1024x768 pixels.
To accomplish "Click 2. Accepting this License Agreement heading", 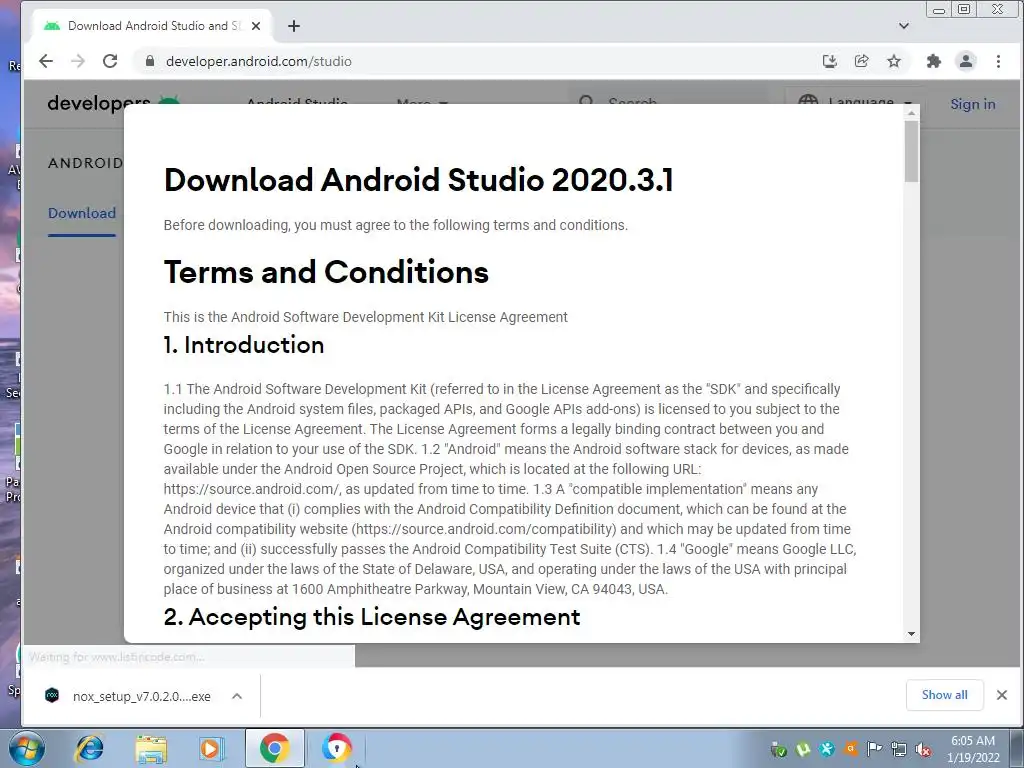I will click(x=372, y=617).
